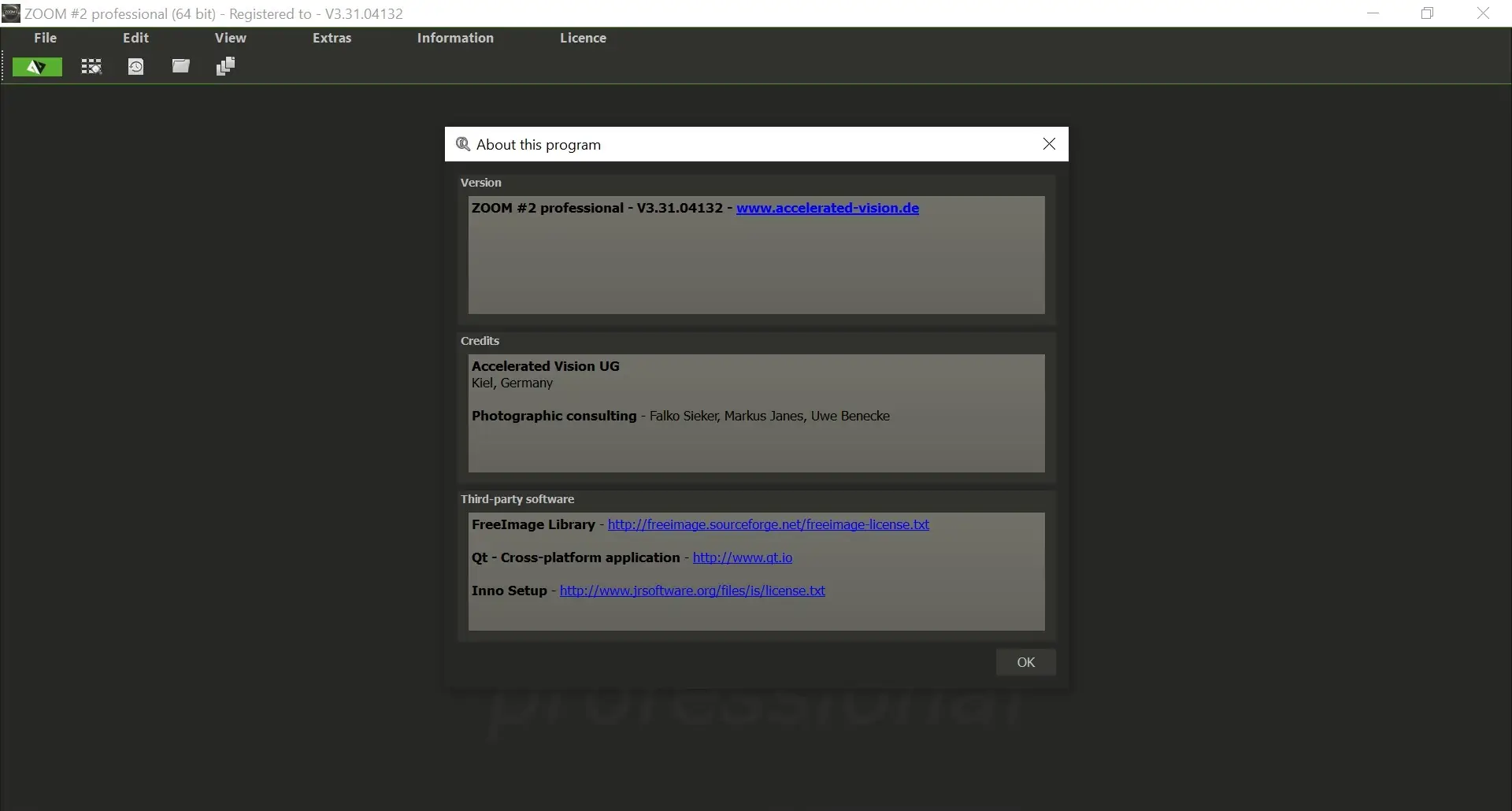The height and width of the screenshot is (811, 1512).
Task: Confirm the About dialog with OK
Action: (x=1025, y=662)
